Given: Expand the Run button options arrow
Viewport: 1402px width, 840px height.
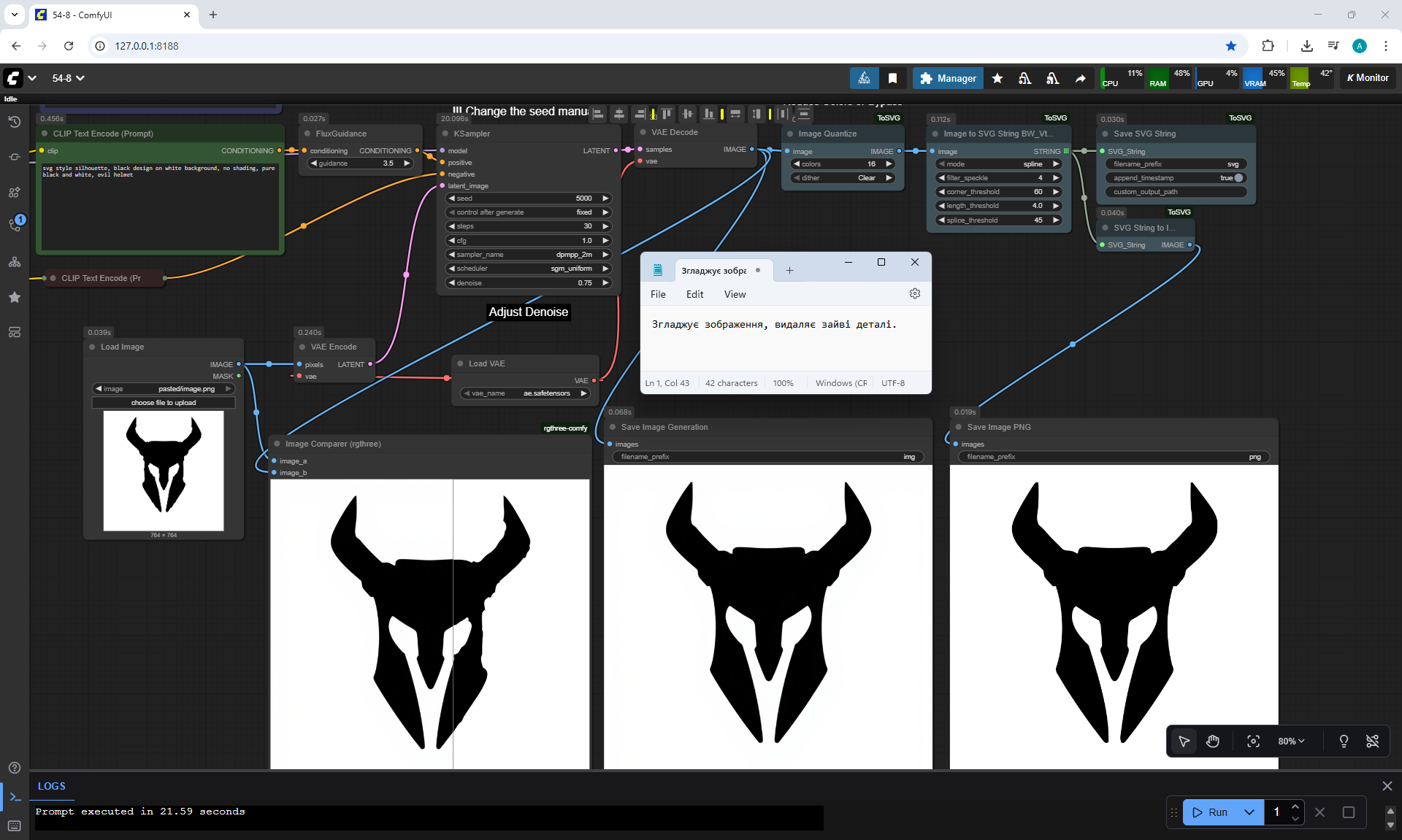Looking at the screenshot, I should coord(1249,812).
